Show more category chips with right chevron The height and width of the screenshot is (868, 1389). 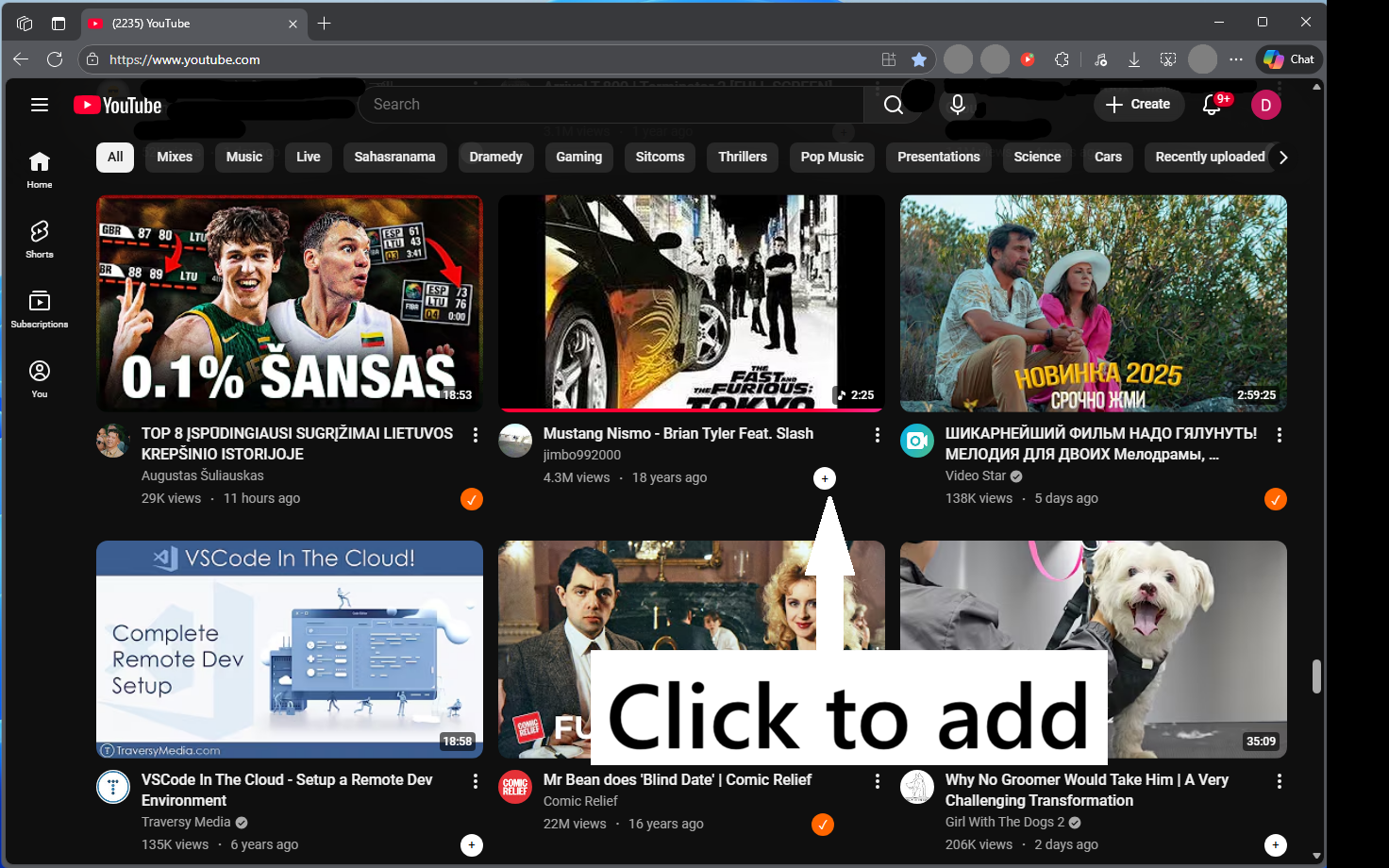[x=1282, y=158]
